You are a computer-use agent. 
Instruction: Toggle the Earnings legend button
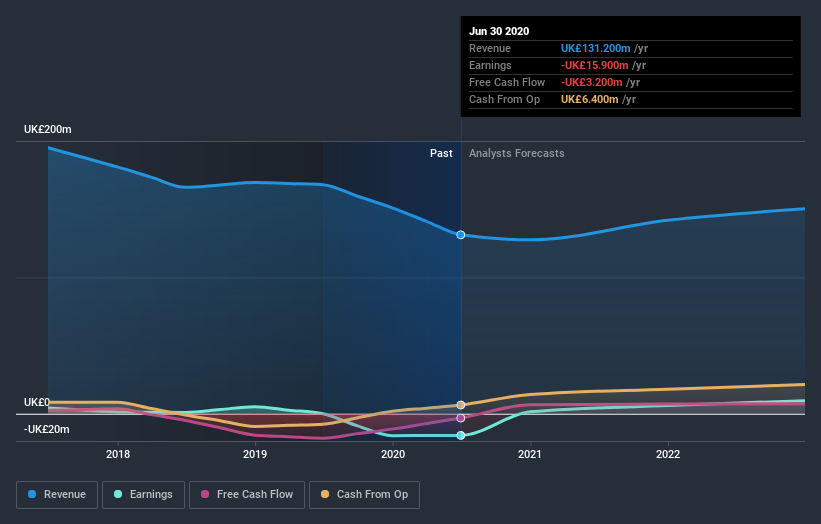coord(143,495)
